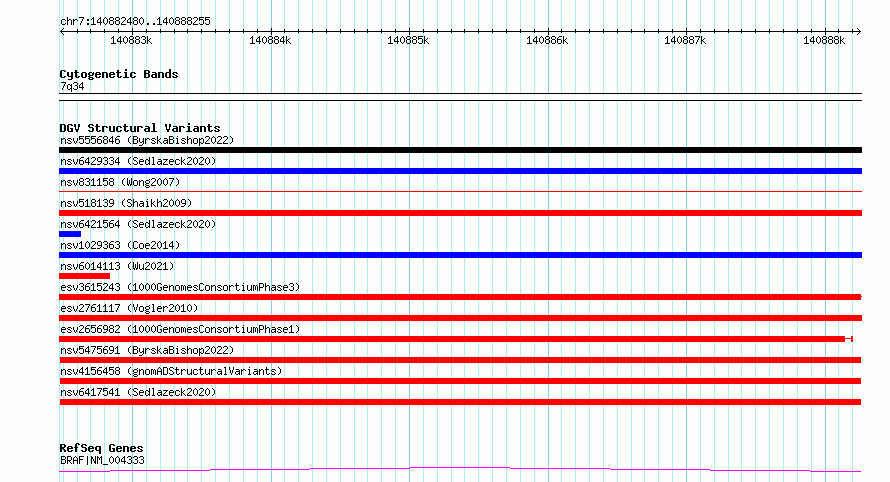The width and height of the screenshot is (890, 482).
Task: Click the 140885k ruler tick label
Action: tap(408, 40)
